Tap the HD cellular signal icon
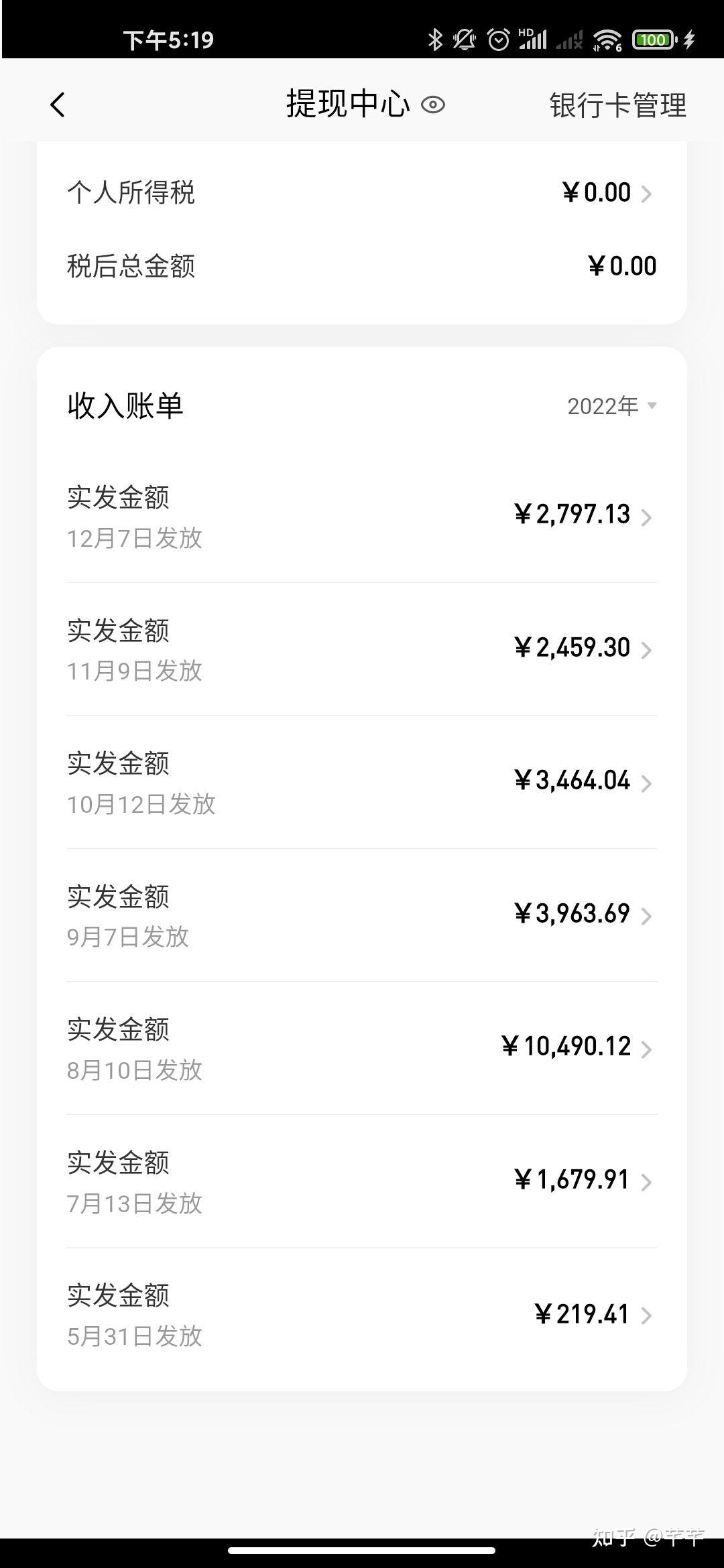This screenshot has width=724, height=1568. (x=533, y=40)
